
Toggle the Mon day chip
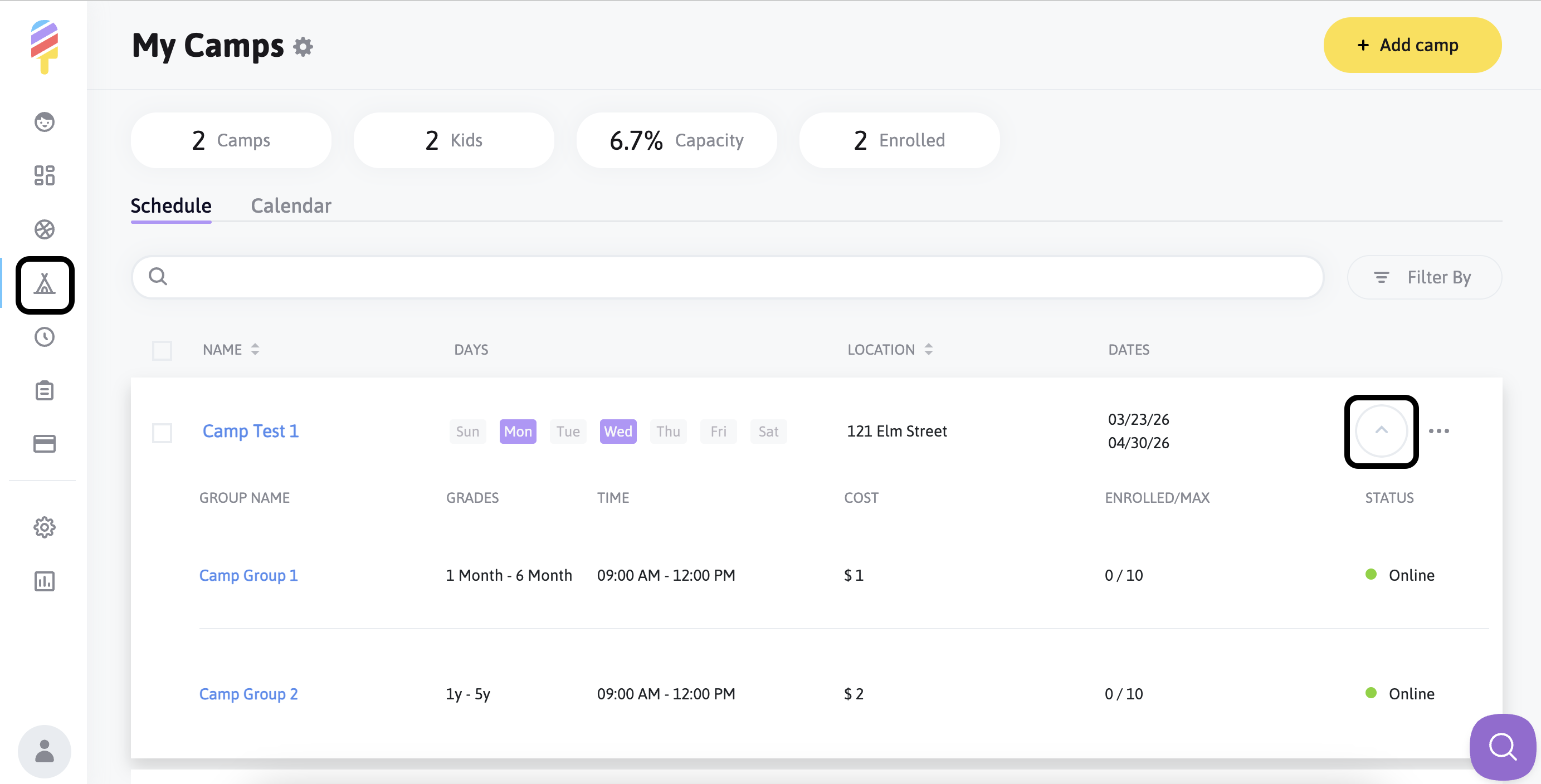pyautogui.click(x=518, y=431)
